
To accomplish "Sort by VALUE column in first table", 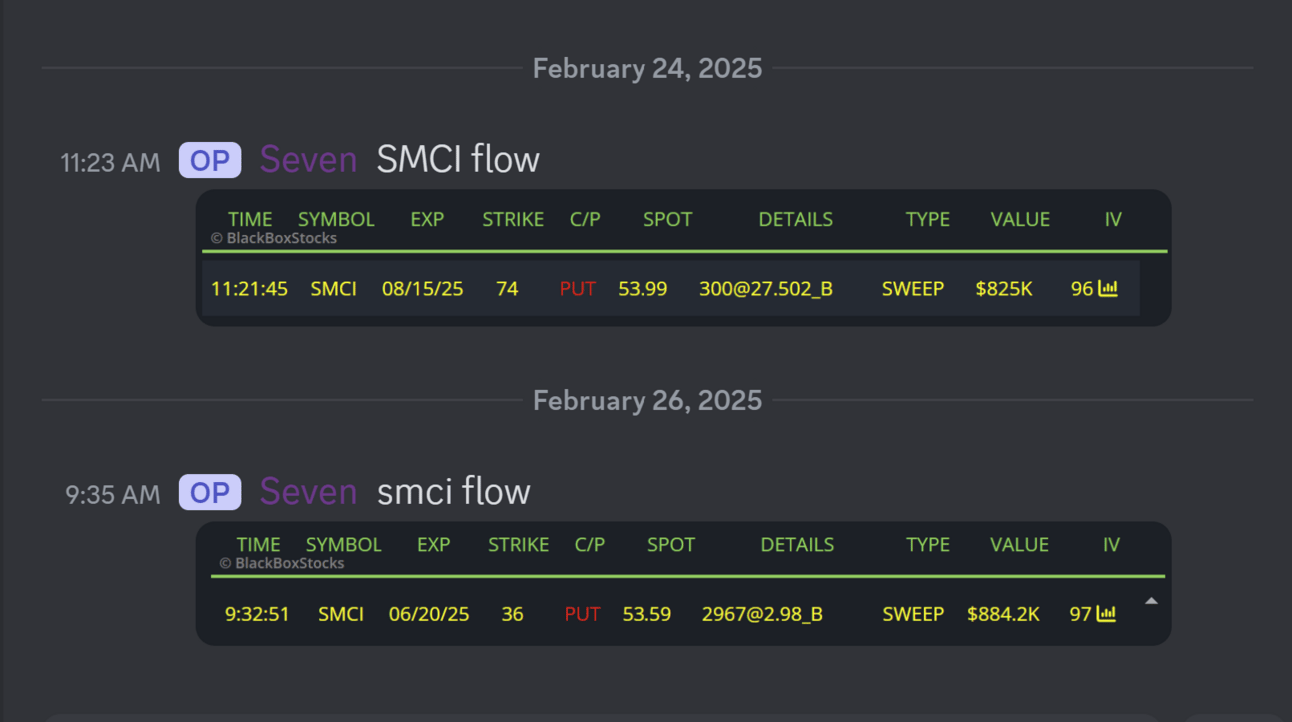I will tap(1020, 220).
